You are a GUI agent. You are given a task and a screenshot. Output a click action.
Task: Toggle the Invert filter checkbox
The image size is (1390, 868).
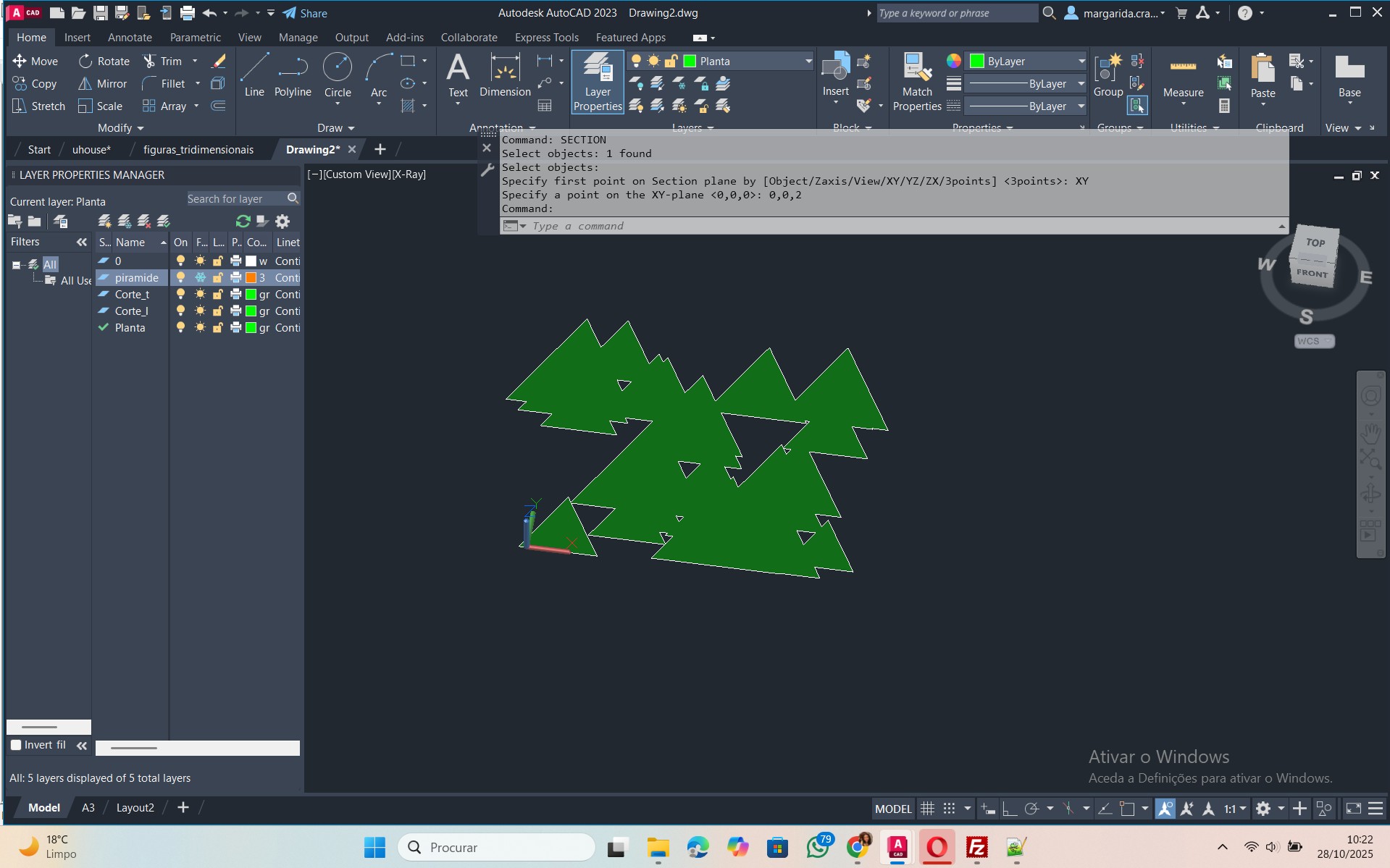16,745
